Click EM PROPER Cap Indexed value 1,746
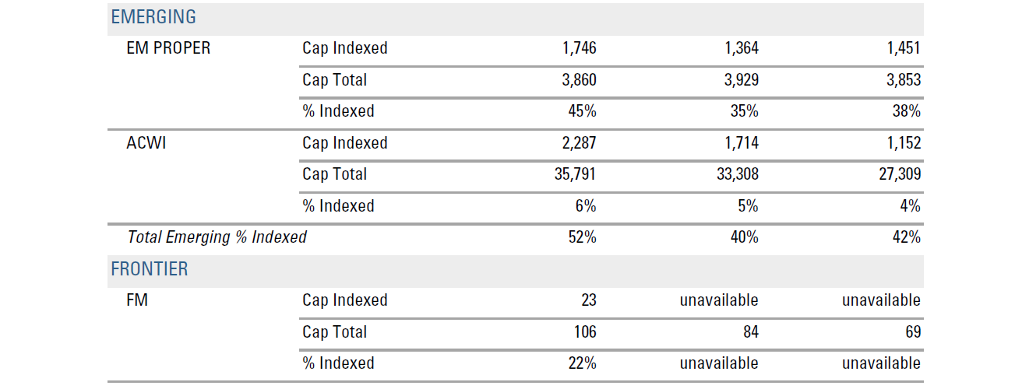 tap(579, 48)
